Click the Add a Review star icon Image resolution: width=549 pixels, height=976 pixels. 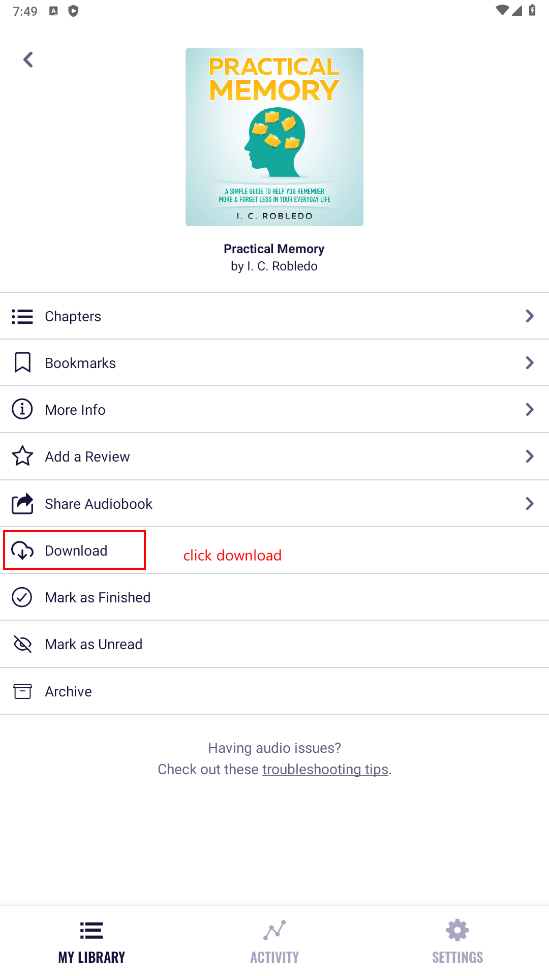coord(22,456)
